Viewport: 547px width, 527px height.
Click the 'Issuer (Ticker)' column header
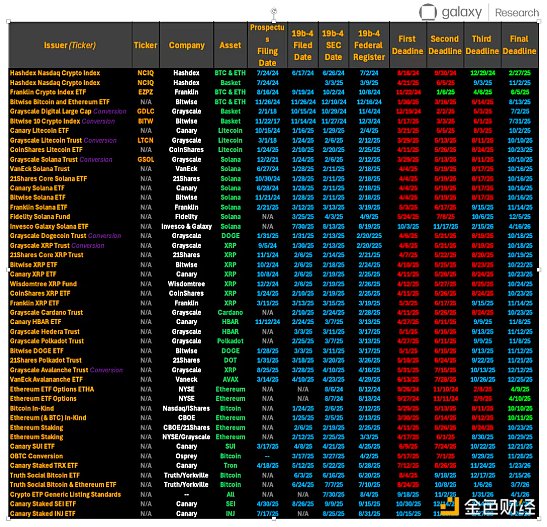click(70, 45)
